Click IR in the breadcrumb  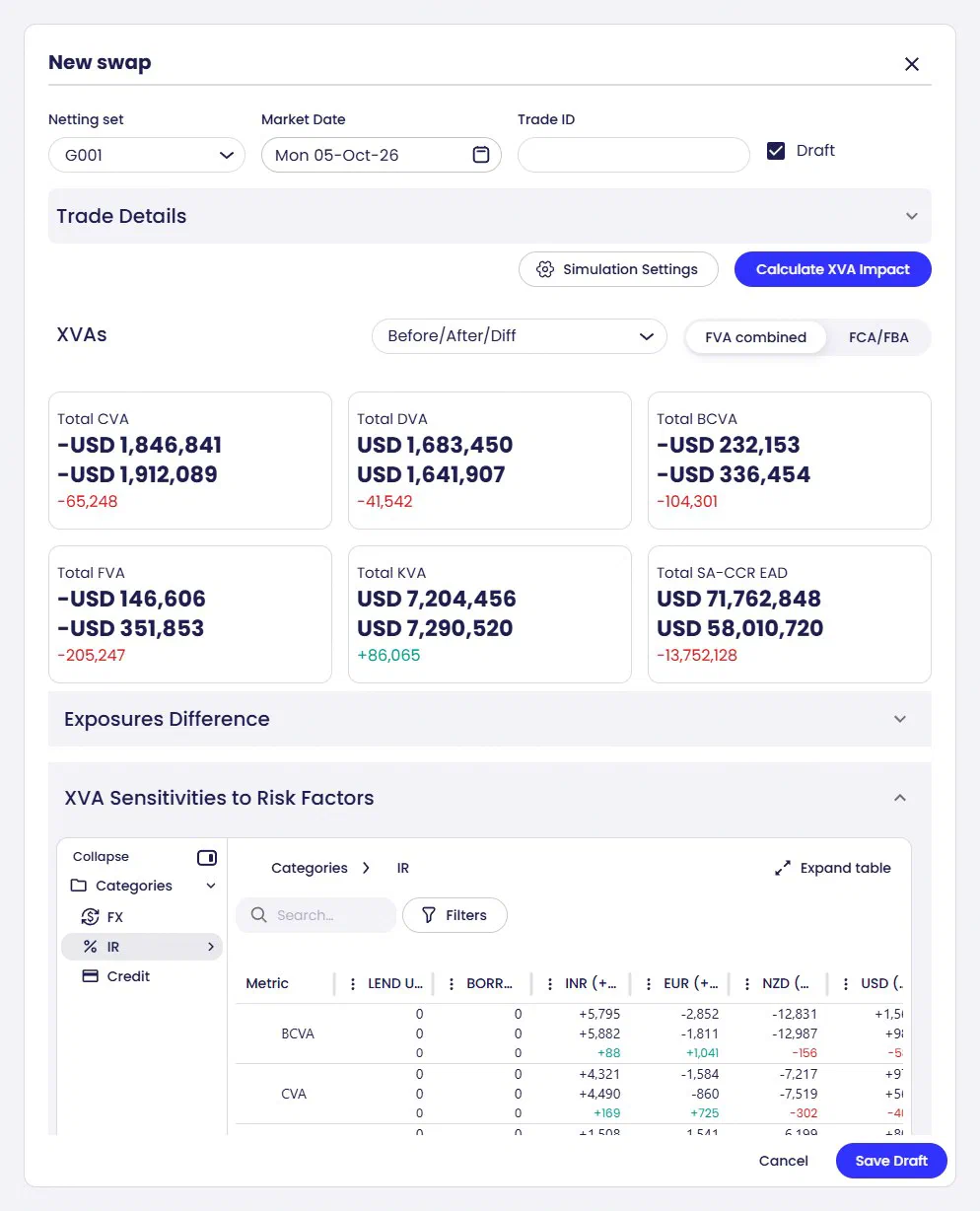403,868
